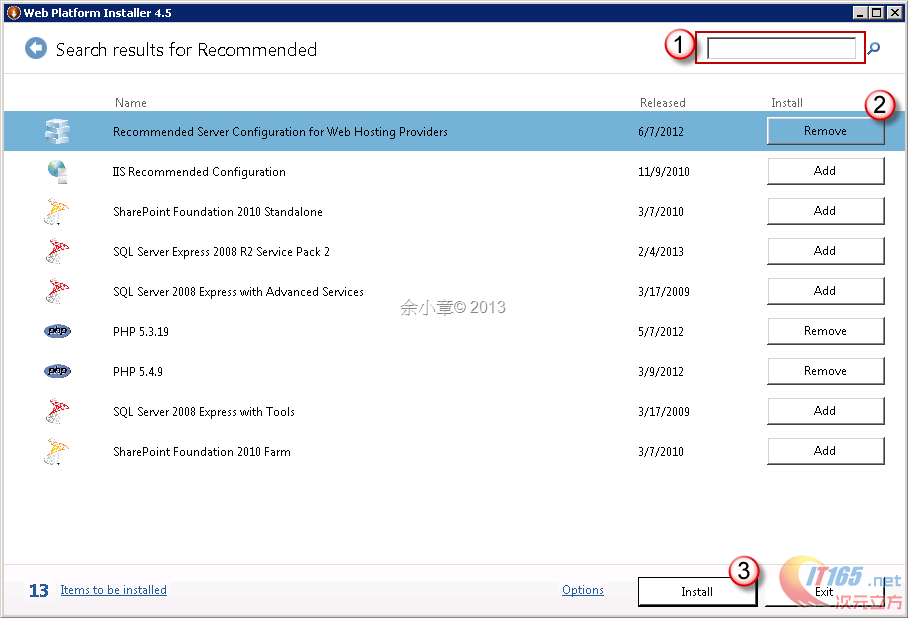Select the IIS Recommended Configuration row text

(199, 171)
